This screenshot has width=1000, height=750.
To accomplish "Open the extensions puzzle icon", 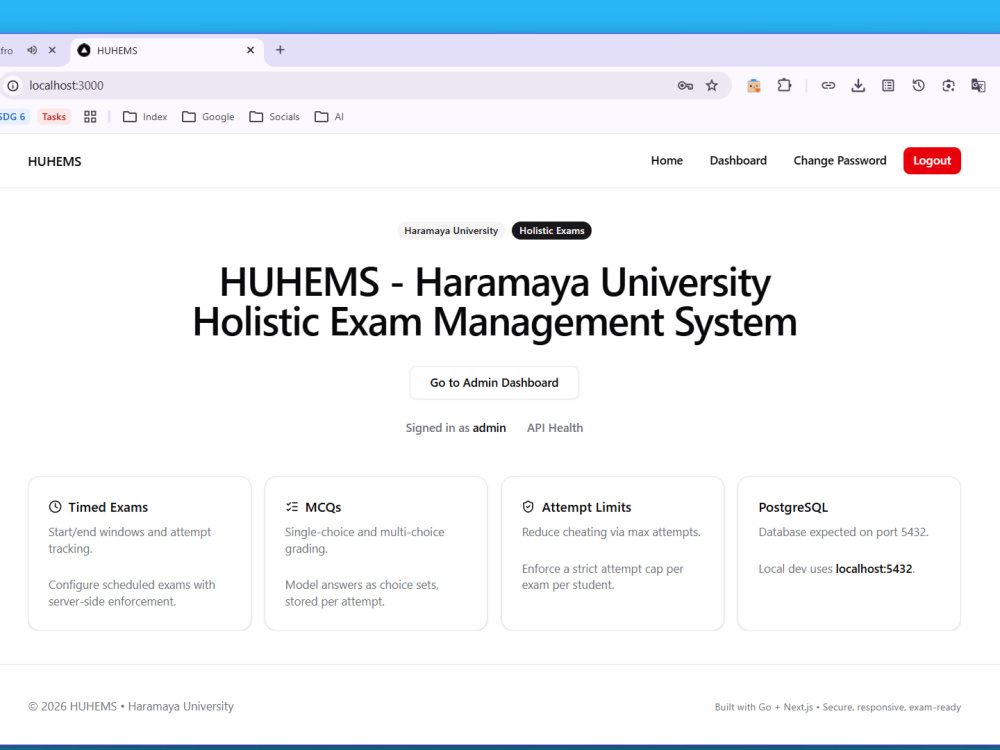I will click(784, 85).
